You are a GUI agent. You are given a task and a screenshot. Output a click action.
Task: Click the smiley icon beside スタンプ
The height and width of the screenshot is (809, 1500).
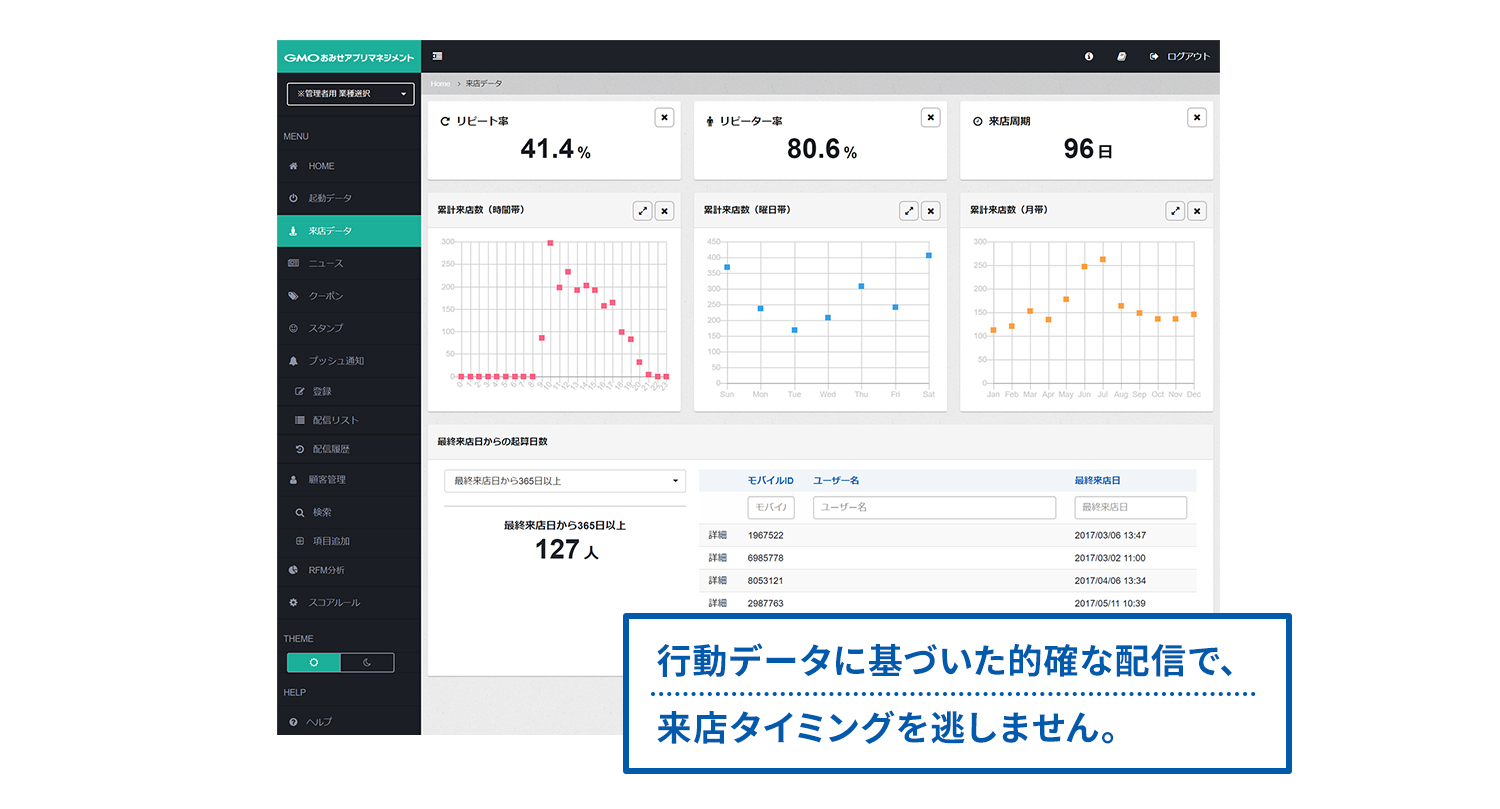[x=293, y=328]
